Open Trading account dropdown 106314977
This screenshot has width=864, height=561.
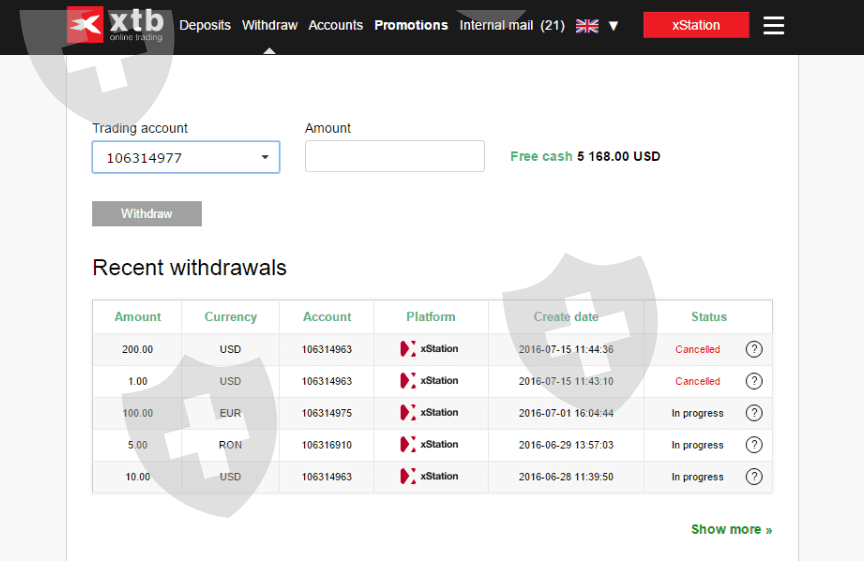pyautogui.click(x=186, y=157)
